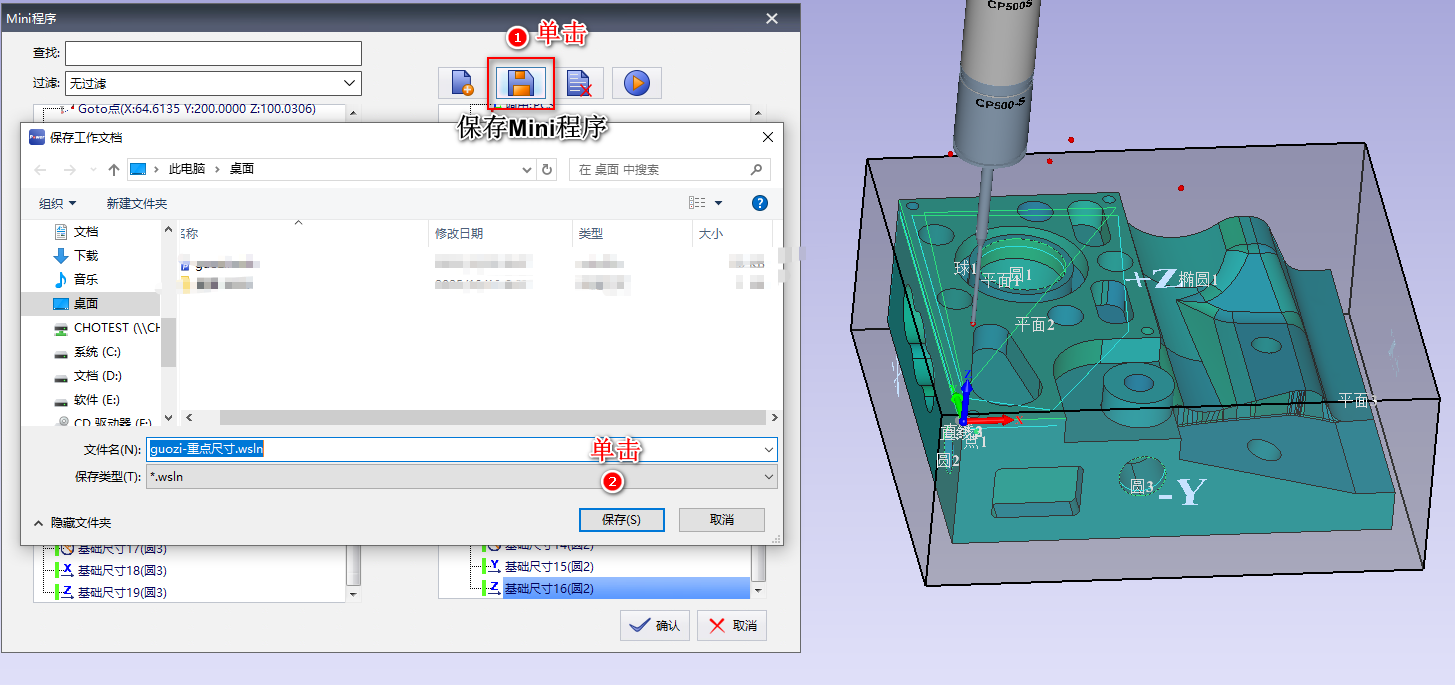Click the left tree list down scroll arrow

click(353, 593)
